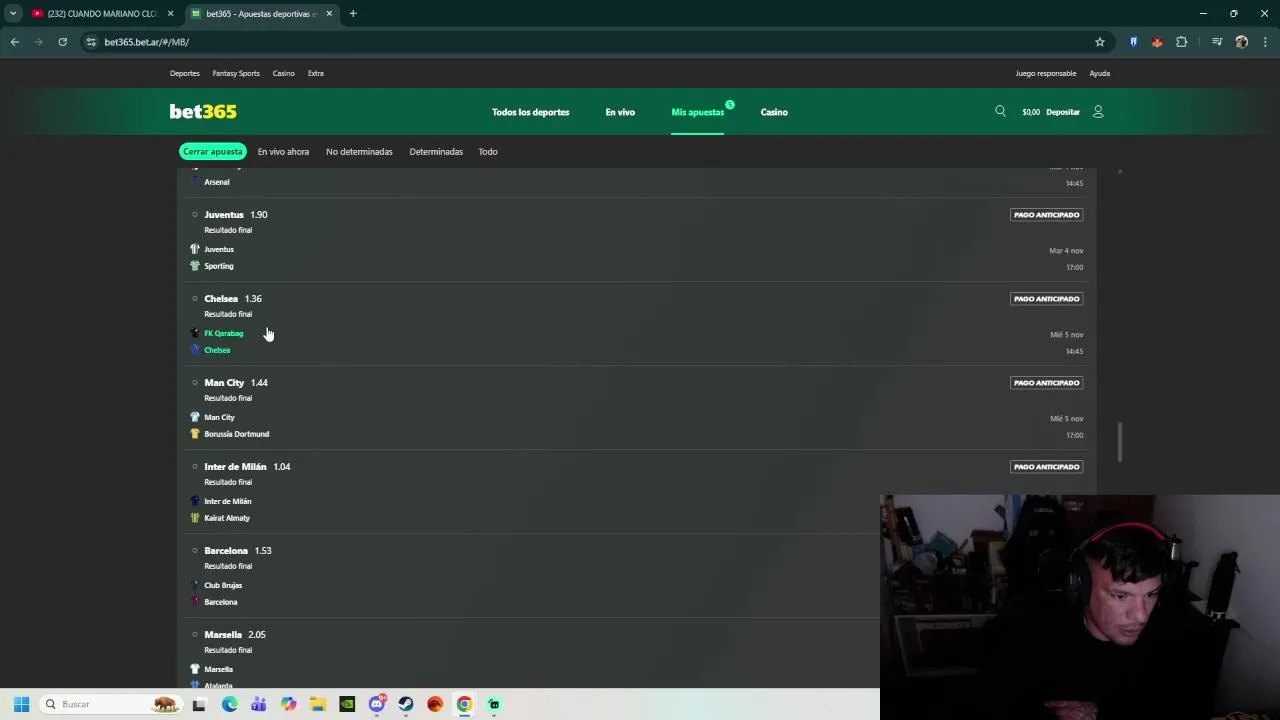Click the Kairat Almaty team row
This screenshot has width=1280, height=720.
227,518
